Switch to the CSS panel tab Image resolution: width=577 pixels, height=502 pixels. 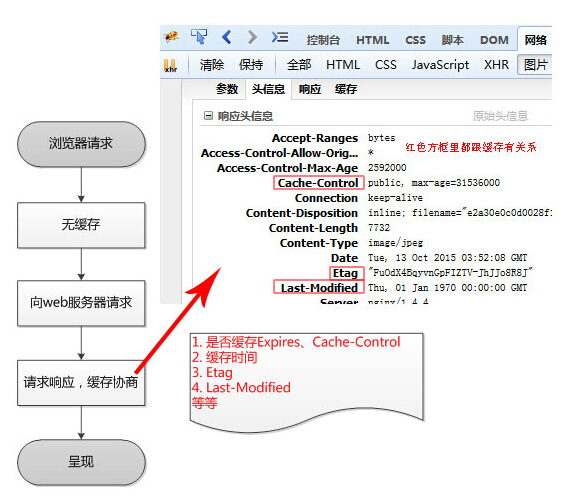(415, 40)
